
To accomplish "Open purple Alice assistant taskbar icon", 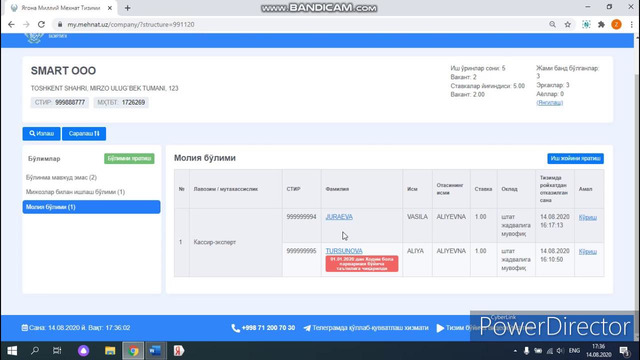I will [x=83, y=351].
